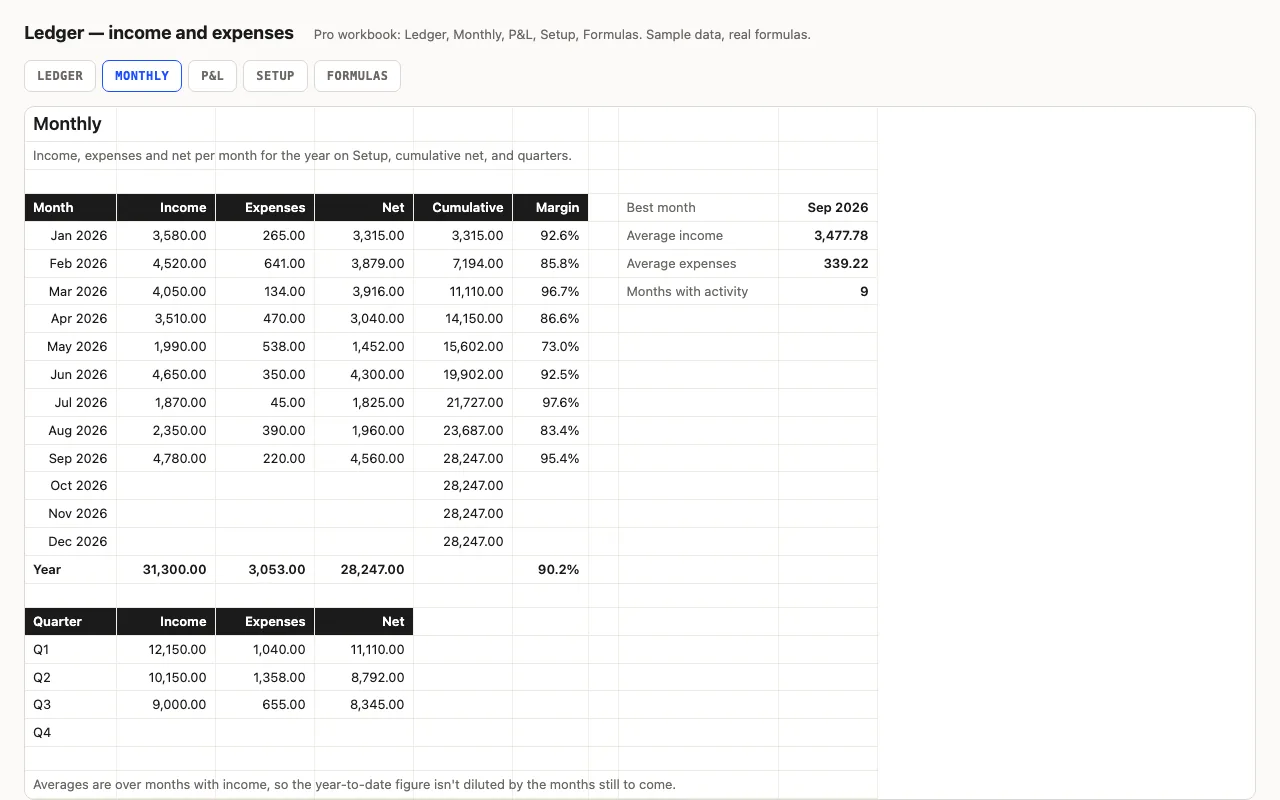
Task: Click the Margin column header
Action: 551,207
